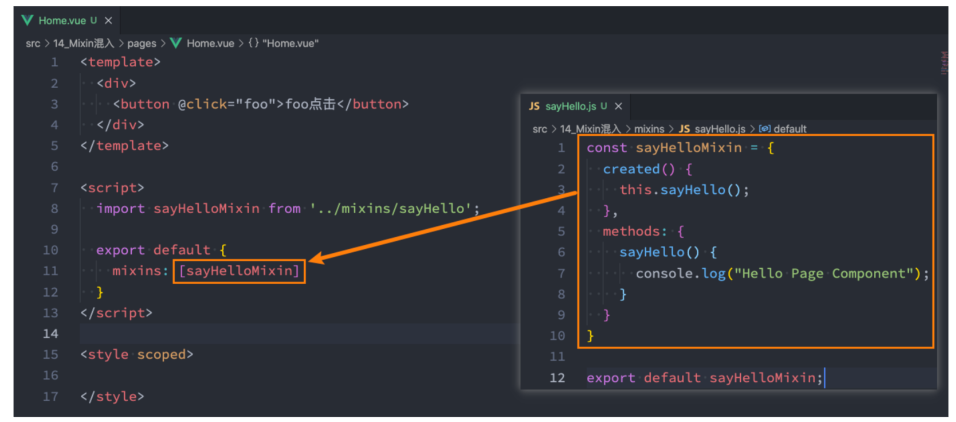Open the {} "Home.vue" symbol breadcrumb
The width and height of the screenshot is (956, 422).
(x=284, y=43)
